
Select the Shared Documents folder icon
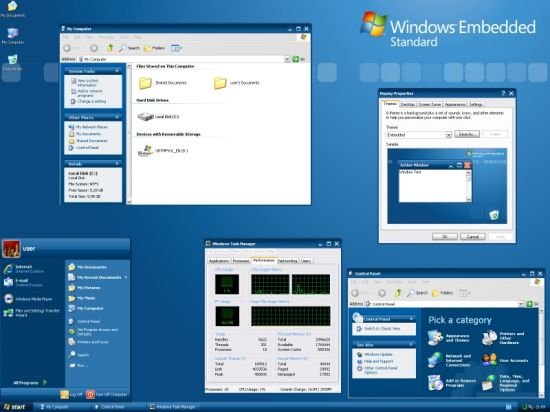(x=145, y=83)
